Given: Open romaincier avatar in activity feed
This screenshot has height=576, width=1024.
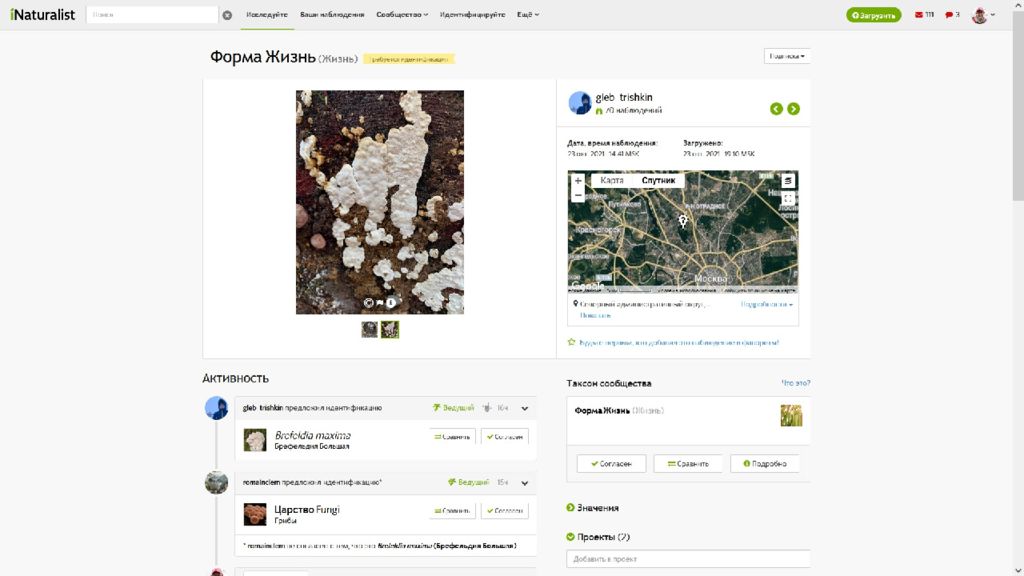Looking at the screenshot, I should 216,483.
